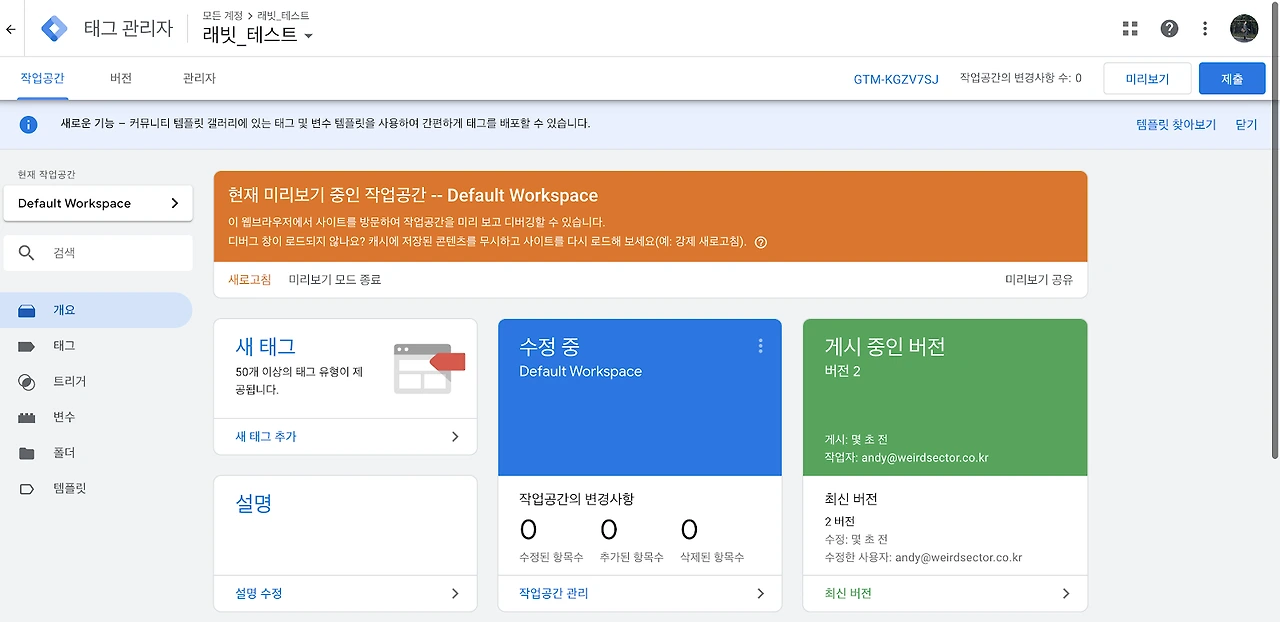Click into the 검색 search field
The height and width of the screenshot is (622, 1280).
pos(98,253)
